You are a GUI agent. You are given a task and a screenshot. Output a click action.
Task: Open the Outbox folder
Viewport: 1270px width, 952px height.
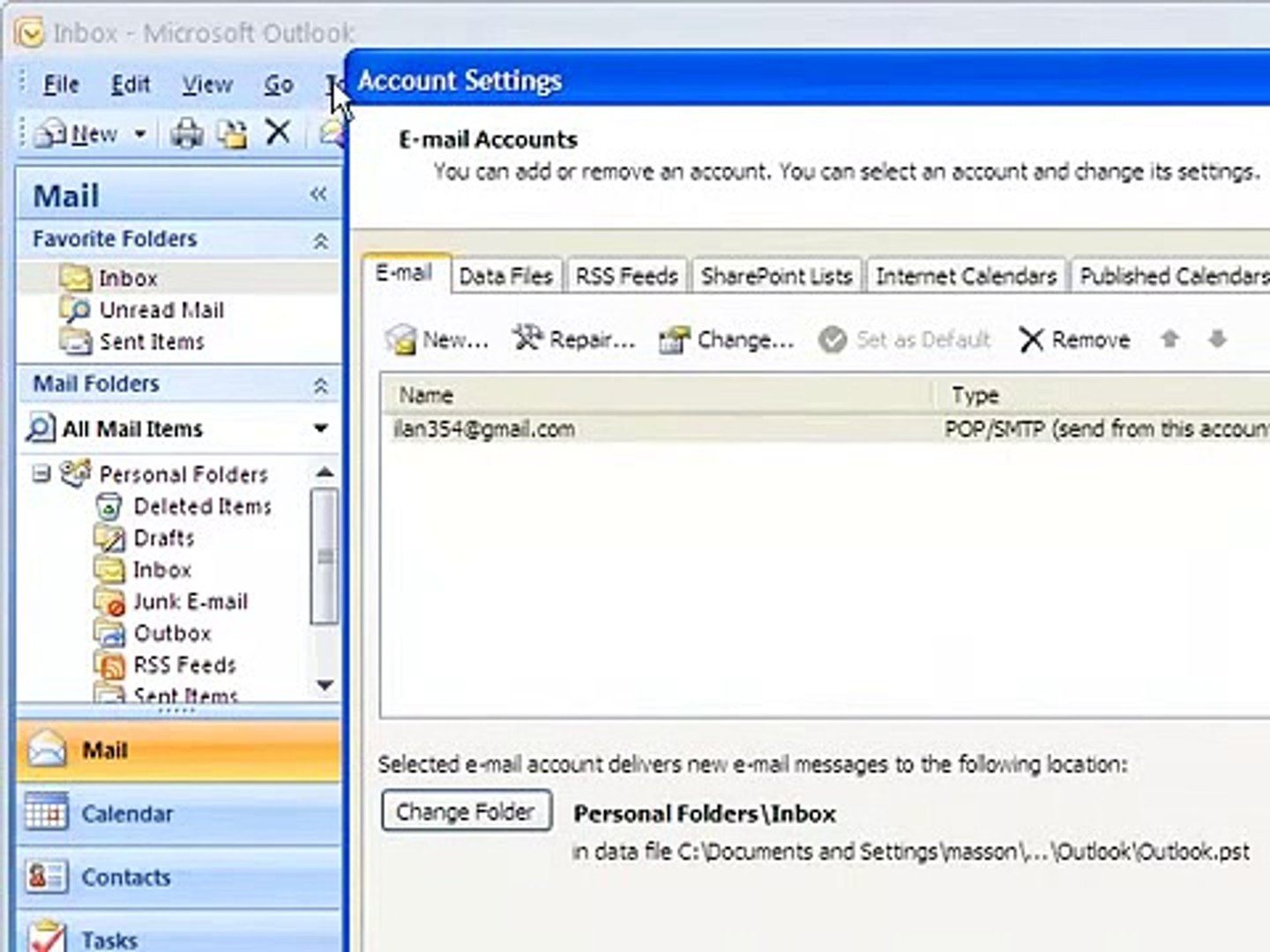pos(173,633)
